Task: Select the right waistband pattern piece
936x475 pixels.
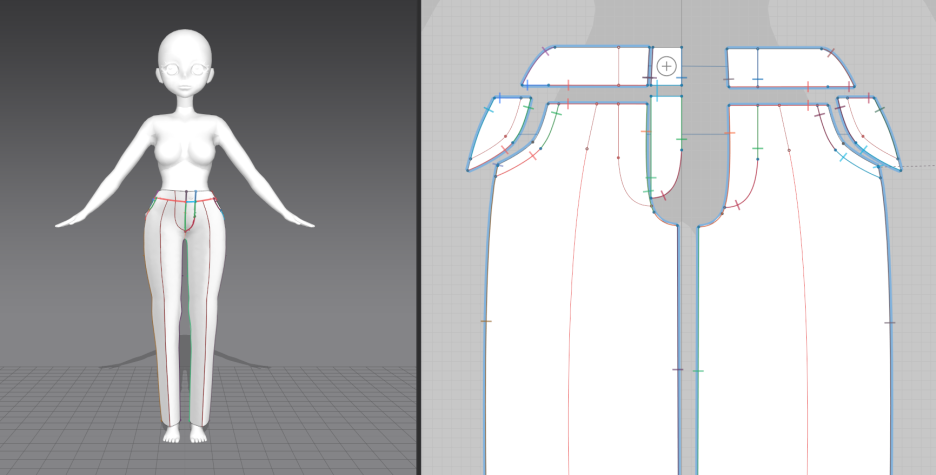Action: pos(790,67)
